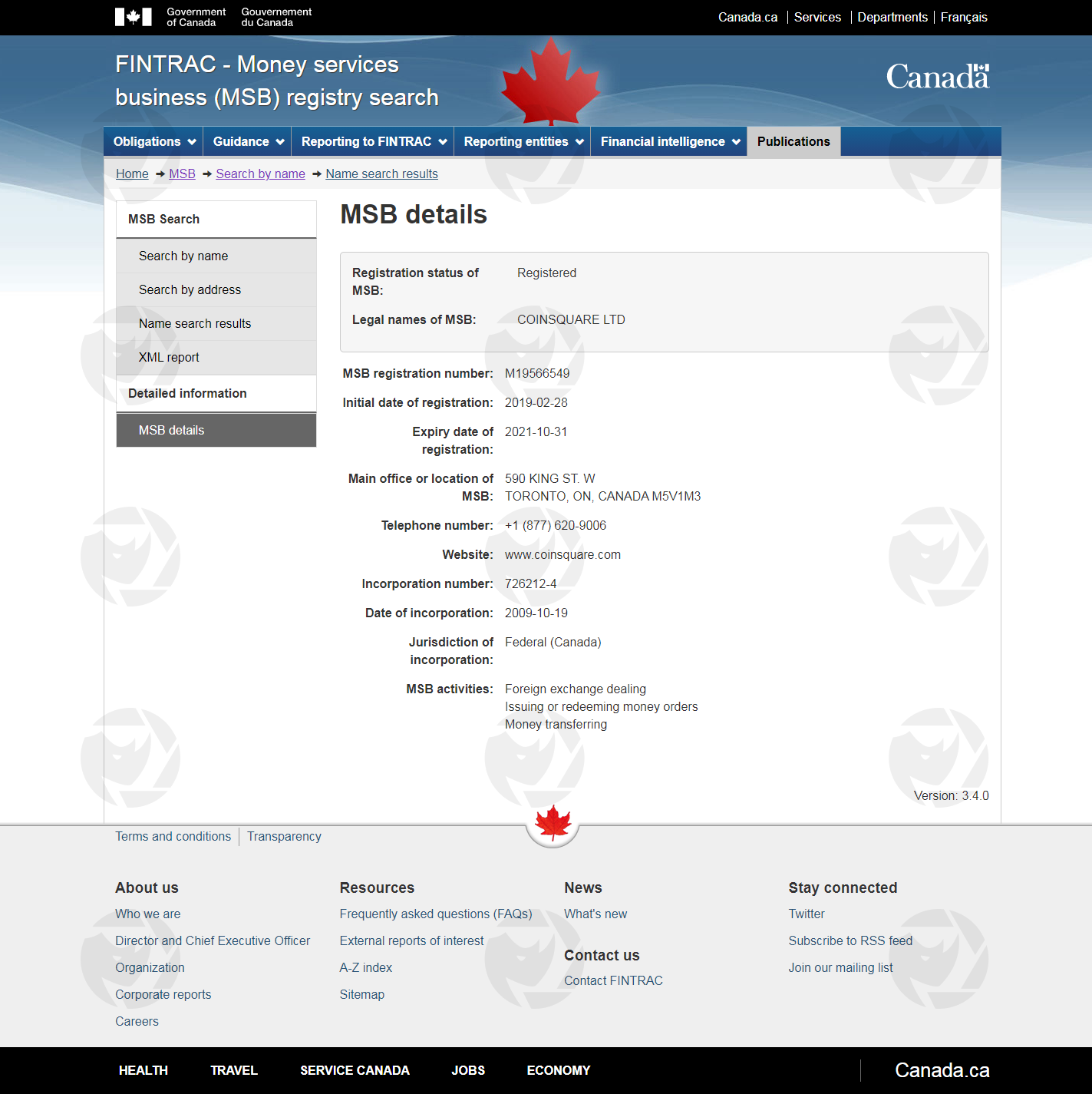This screenshot has height=1094, width=1092.
Task: Open the Reporting entities menu
Action: 523,141
